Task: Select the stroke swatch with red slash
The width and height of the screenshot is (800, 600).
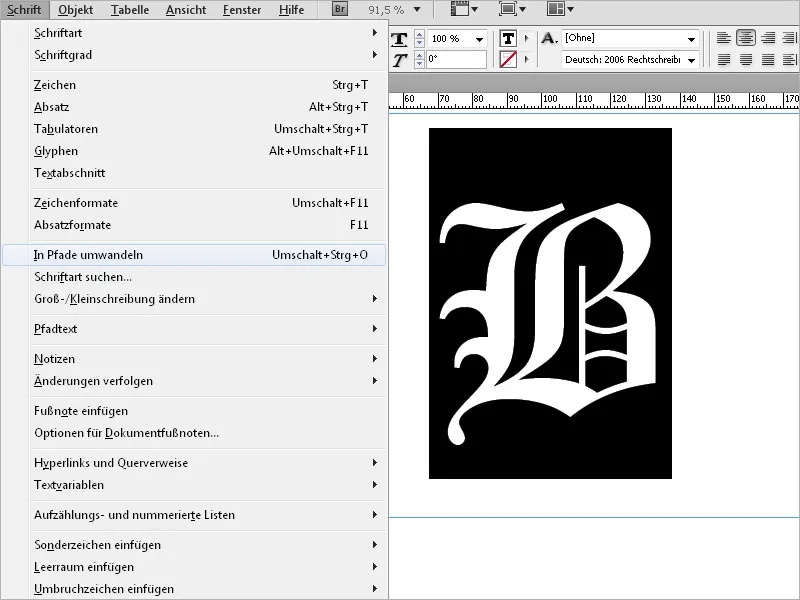Action: (x=508, y=60)
